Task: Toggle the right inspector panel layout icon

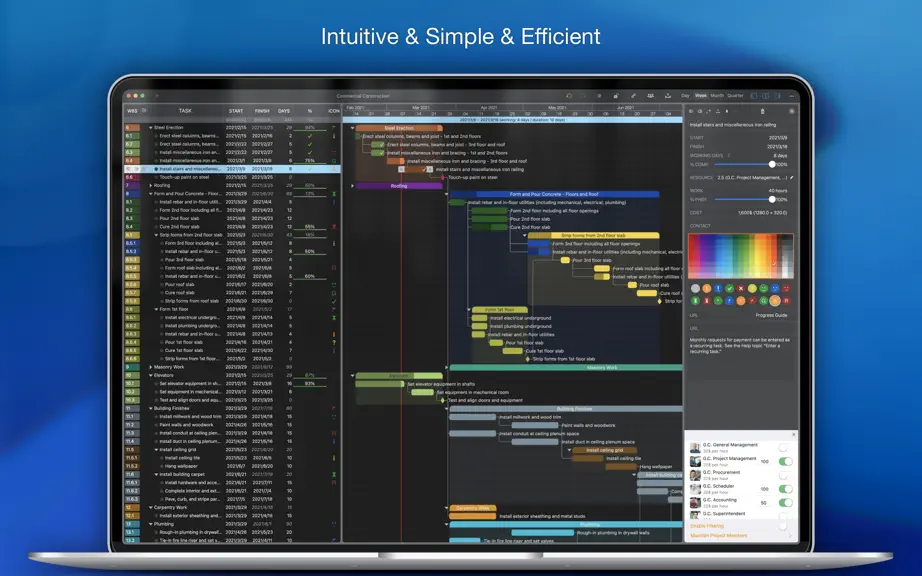Action: coord(777,95)
